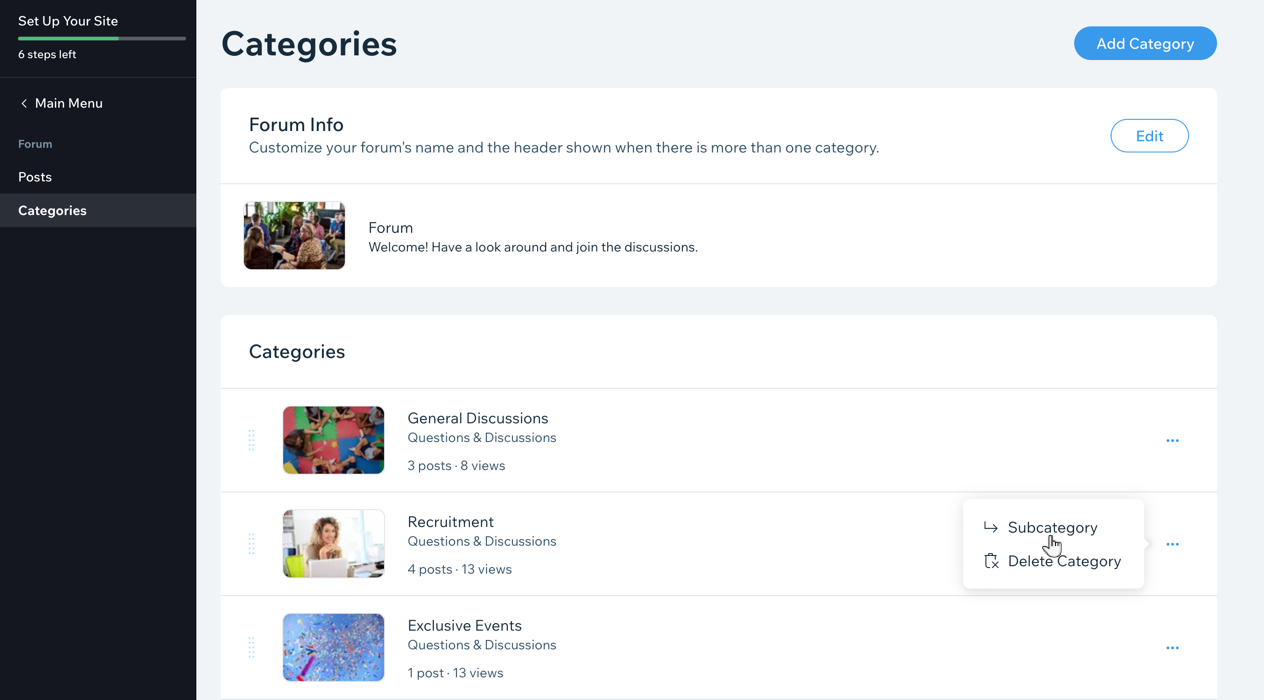Image resolution: width=1264 pixels, height=700 pixels.
Task: Open the Exclusive Events category title
Action: coord(464,625)
